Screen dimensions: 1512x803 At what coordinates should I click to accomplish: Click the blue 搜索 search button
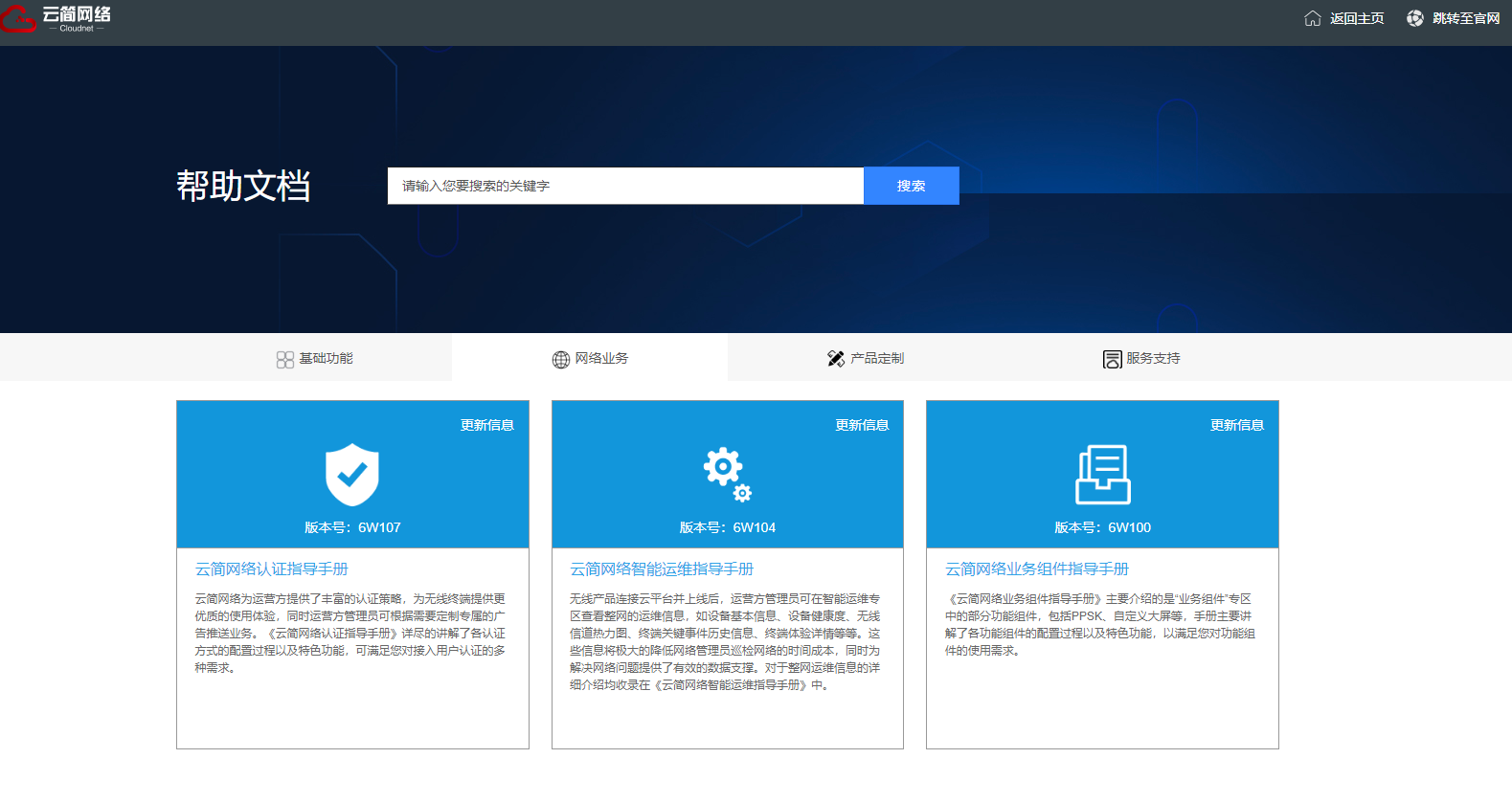point(912,186)
